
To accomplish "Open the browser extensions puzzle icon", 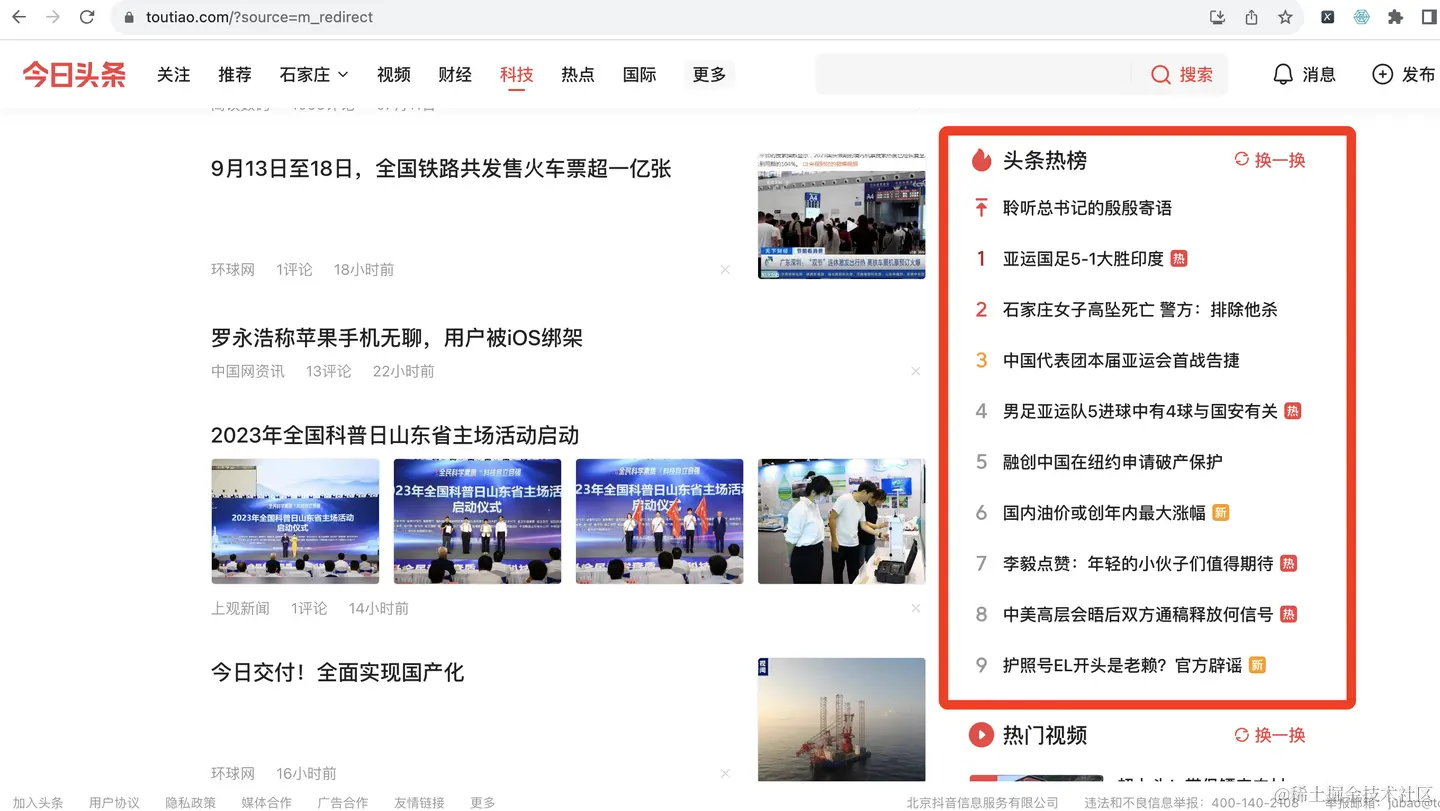I will click(x=1395, y=17).
